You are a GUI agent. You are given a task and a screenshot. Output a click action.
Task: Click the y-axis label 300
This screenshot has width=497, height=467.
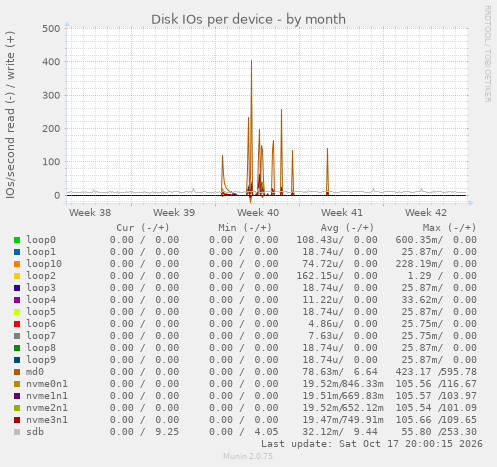click(51, 95)
